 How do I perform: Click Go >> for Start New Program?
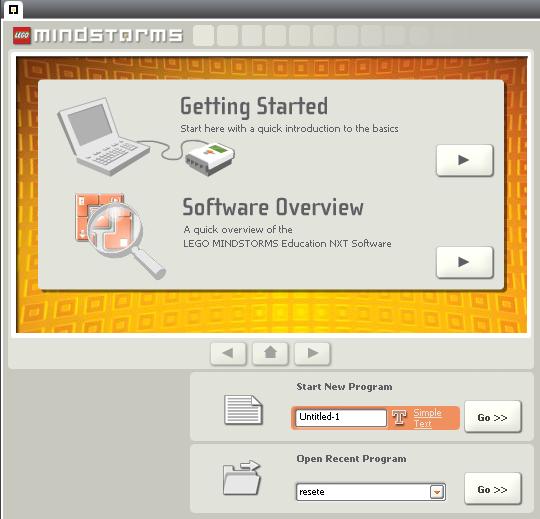pos(492,417)
